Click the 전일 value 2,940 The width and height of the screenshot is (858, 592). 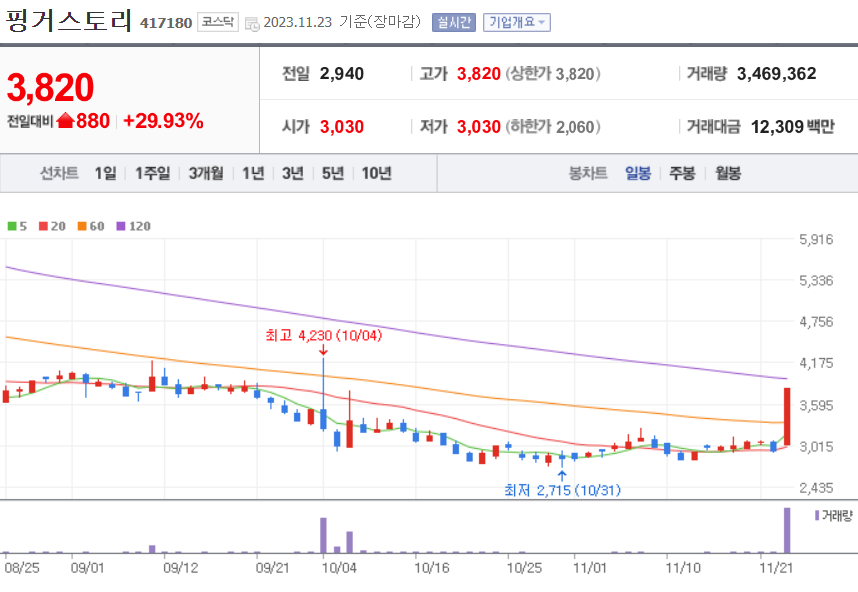(x=341, y=74)
